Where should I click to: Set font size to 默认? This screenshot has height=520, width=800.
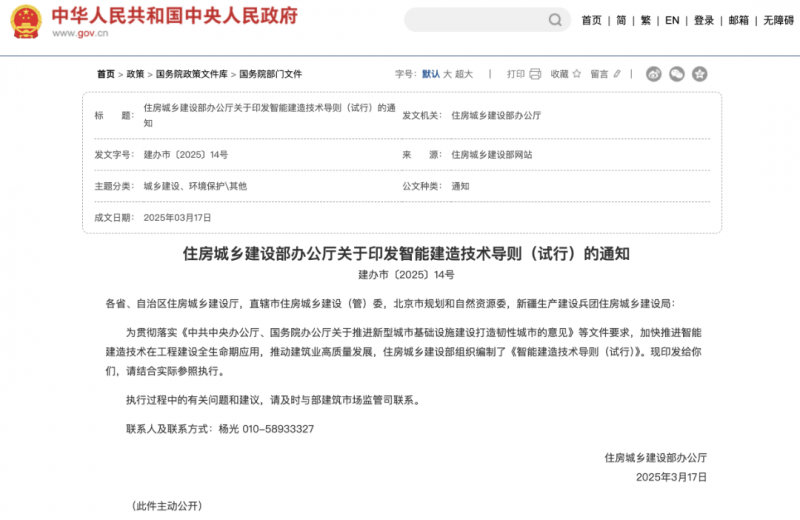click(431, 74)
